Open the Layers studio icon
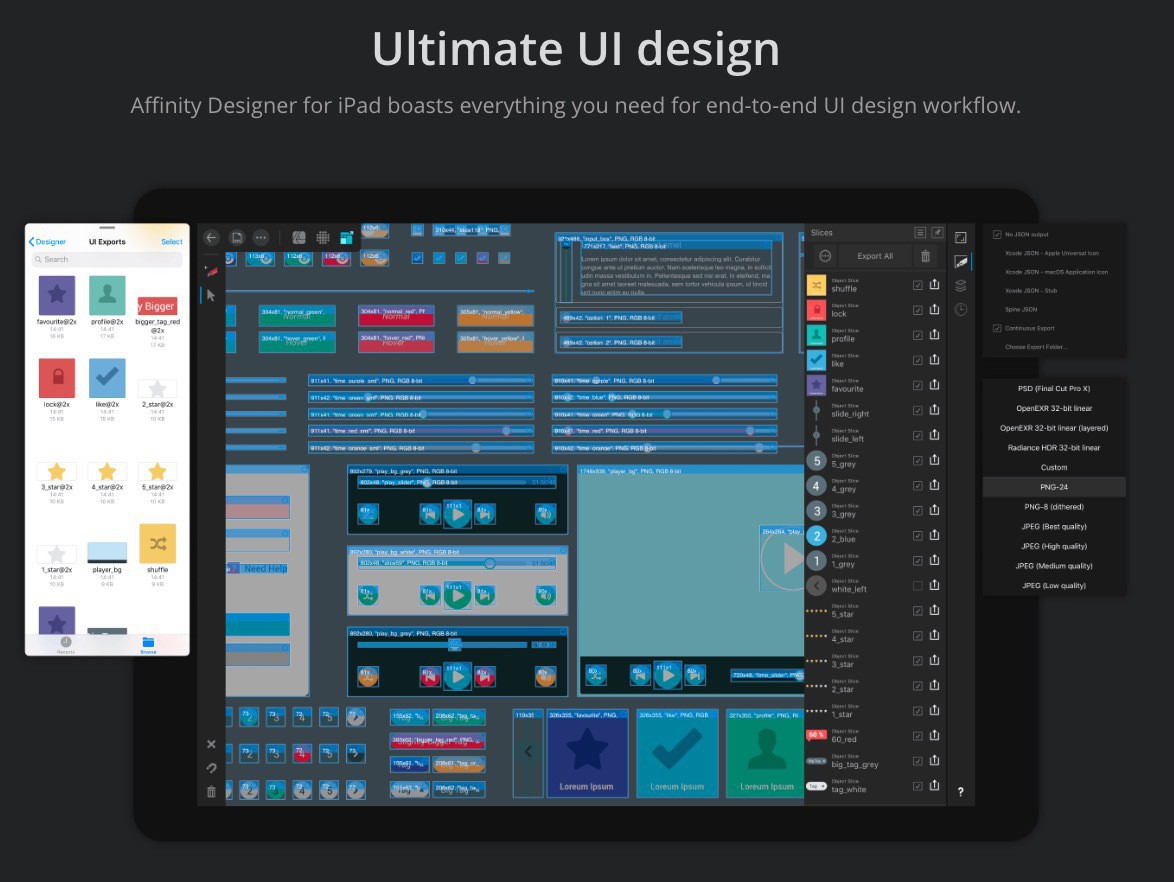 [961, 285]
